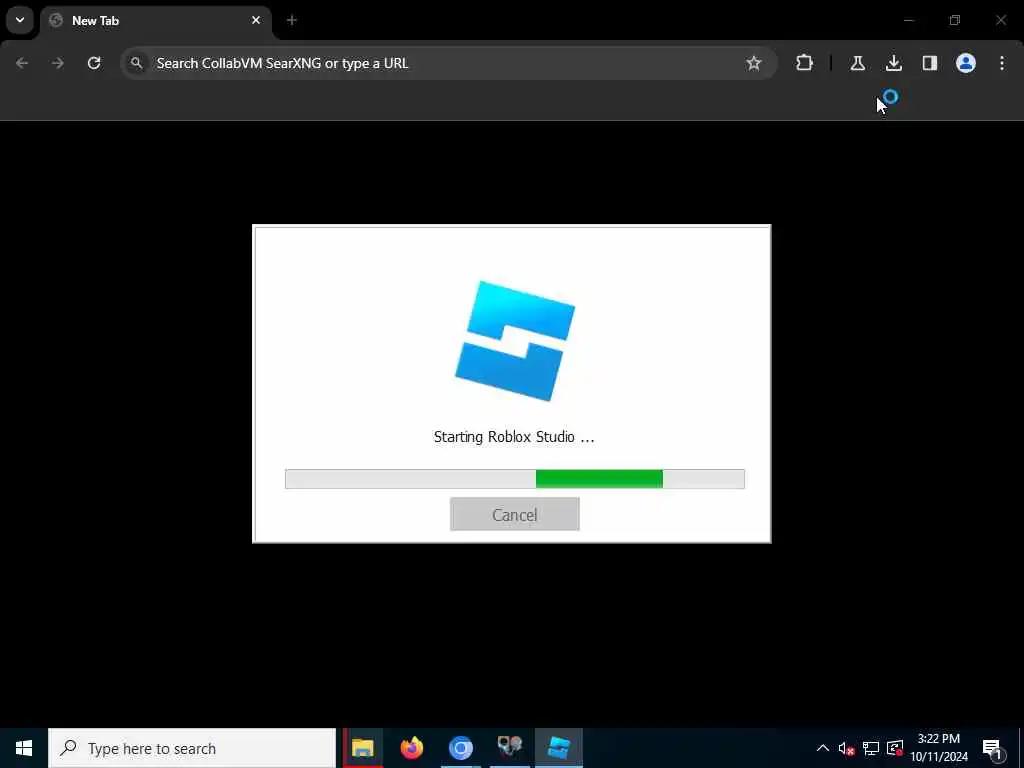Screen dimensions: 1024x768
Task: Click the Roblox Studio logo in splash dialog
Action: (515, 341)
